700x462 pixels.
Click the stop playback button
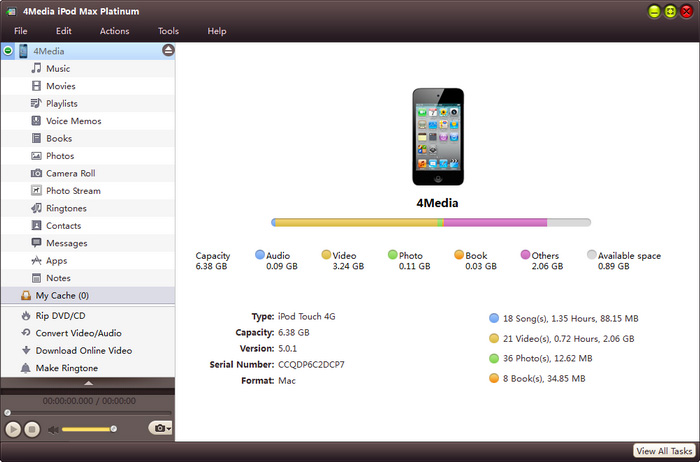(x=32, y=429)
